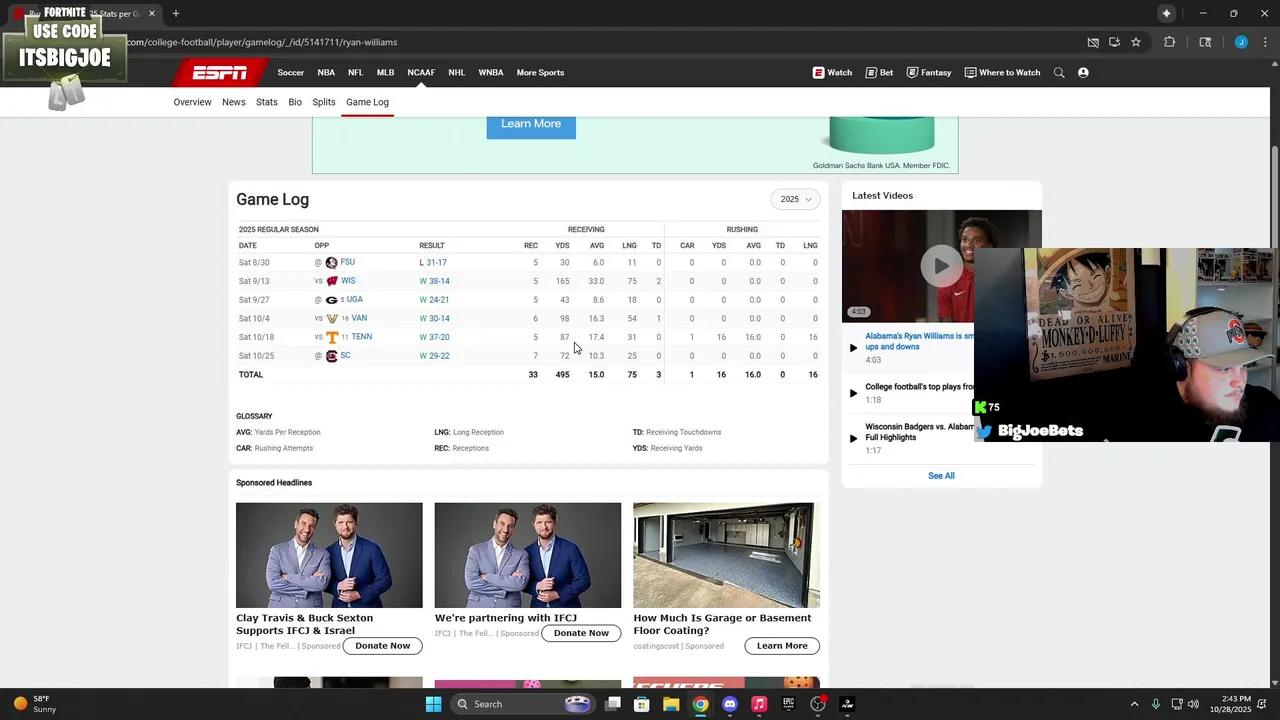Click the microphone icon in system tray
This screenshot has height=720, width=1280.
point(1156,704)
